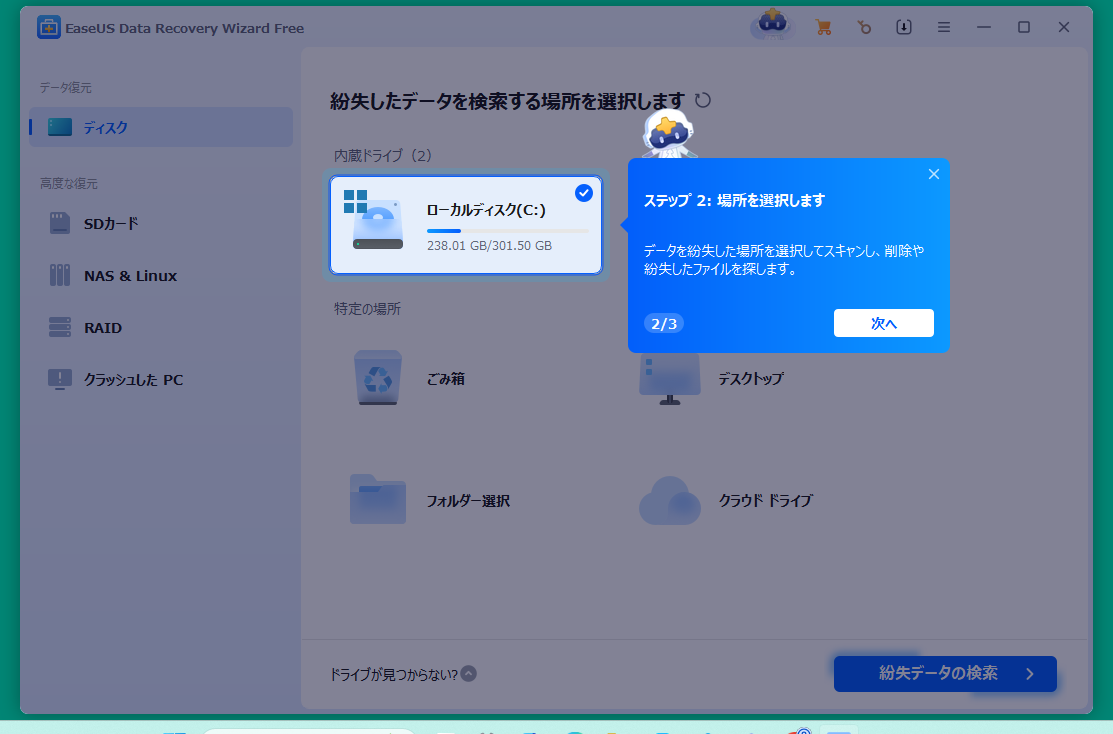Select the デスクトップ monitor icon

669,378
